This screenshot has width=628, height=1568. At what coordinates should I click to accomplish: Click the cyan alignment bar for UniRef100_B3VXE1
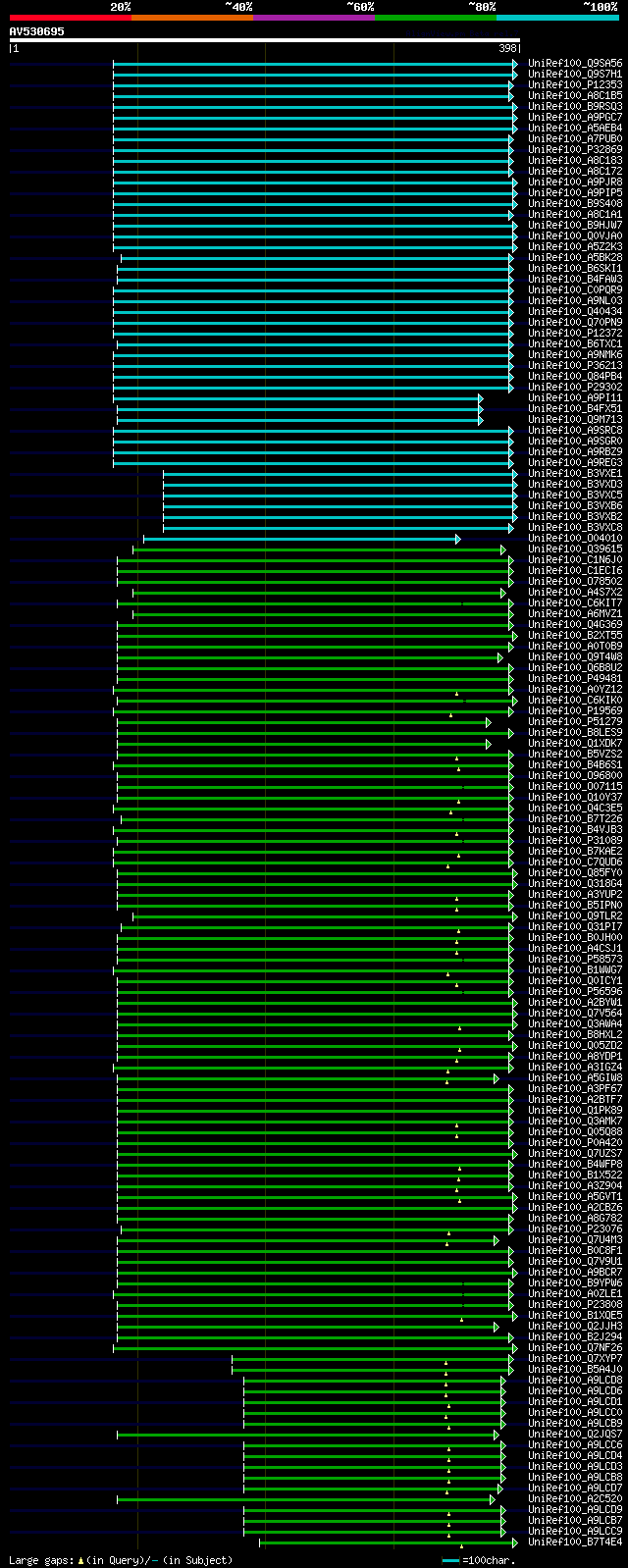coord(340,474)
